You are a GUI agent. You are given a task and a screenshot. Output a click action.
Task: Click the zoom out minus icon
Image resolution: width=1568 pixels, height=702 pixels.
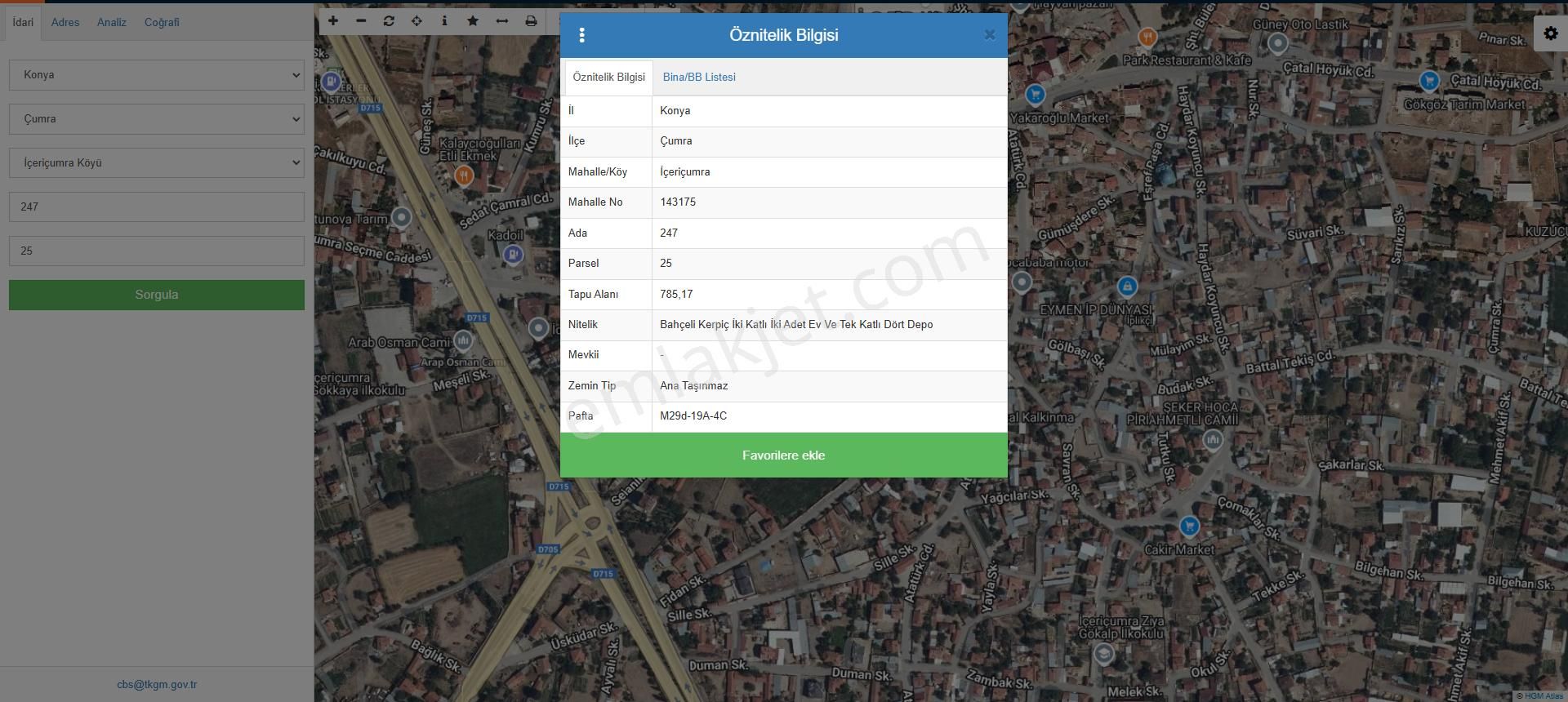tap(361, 21)
